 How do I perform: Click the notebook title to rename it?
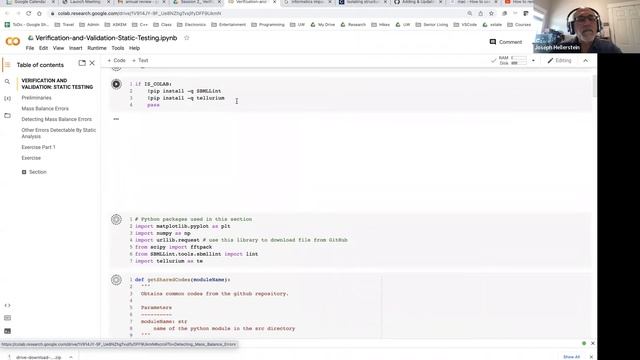tap(106, 38)
